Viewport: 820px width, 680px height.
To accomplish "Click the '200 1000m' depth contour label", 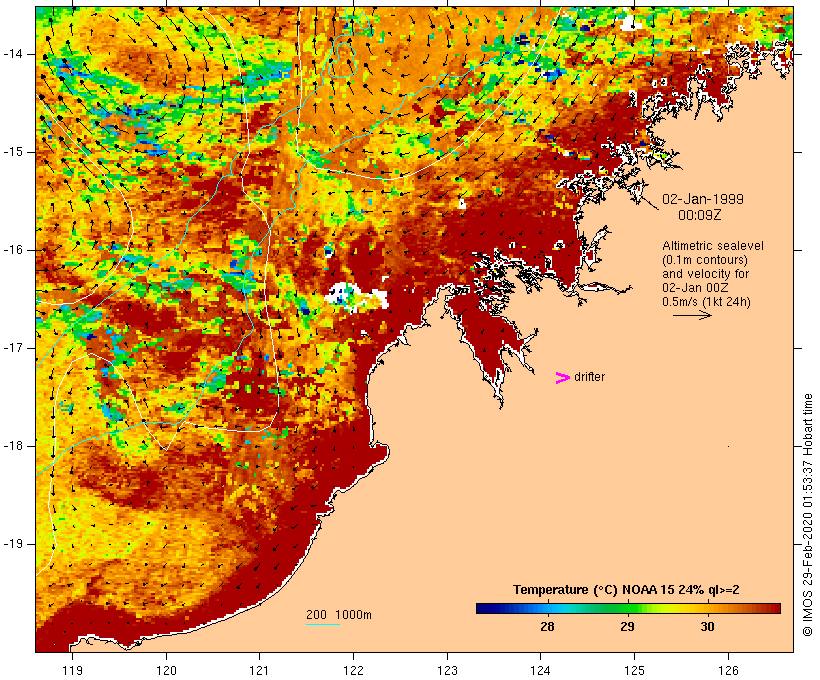I will coord(339,615).
